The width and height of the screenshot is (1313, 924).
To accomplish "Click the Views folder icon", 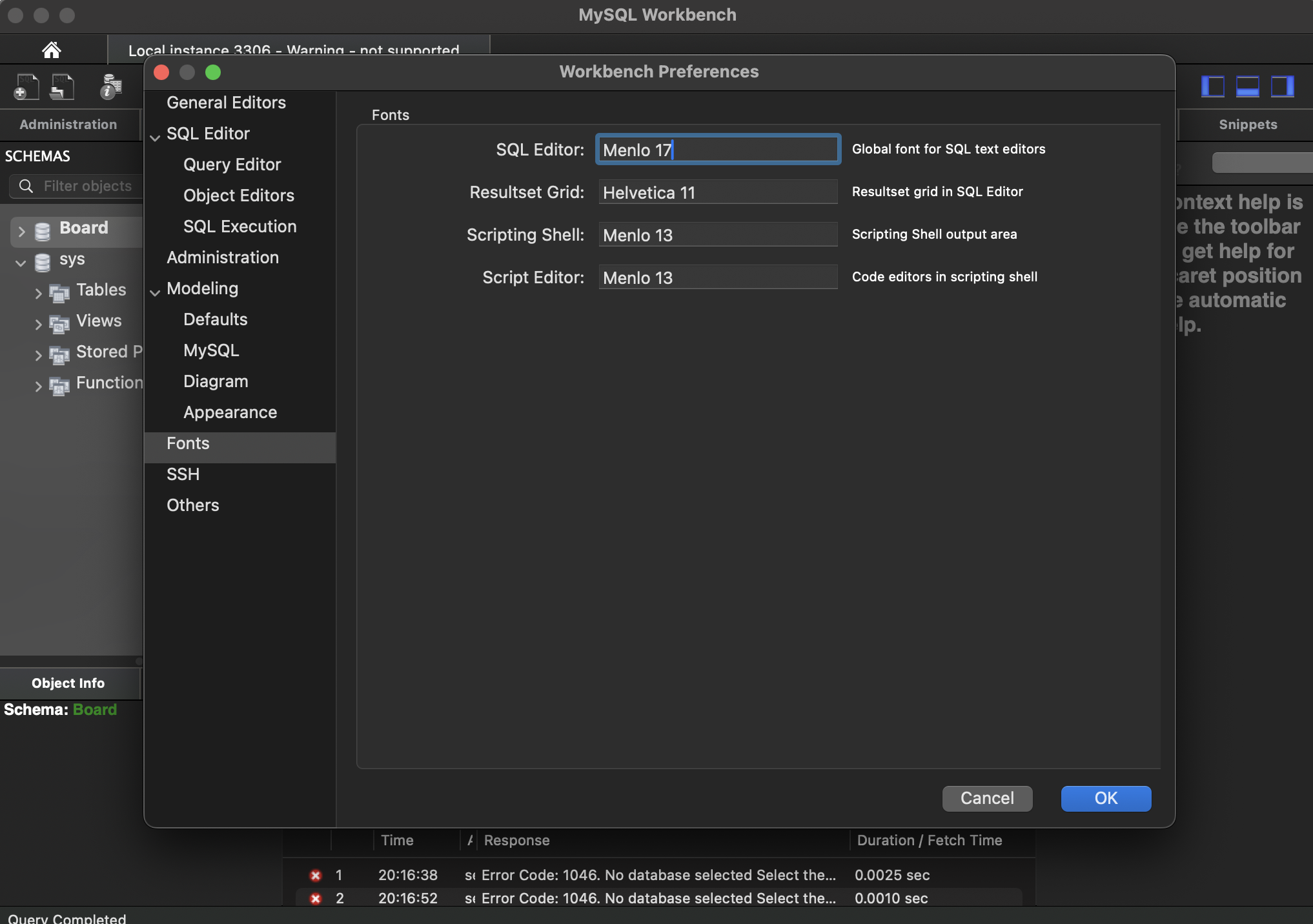I will coord(59,324).
